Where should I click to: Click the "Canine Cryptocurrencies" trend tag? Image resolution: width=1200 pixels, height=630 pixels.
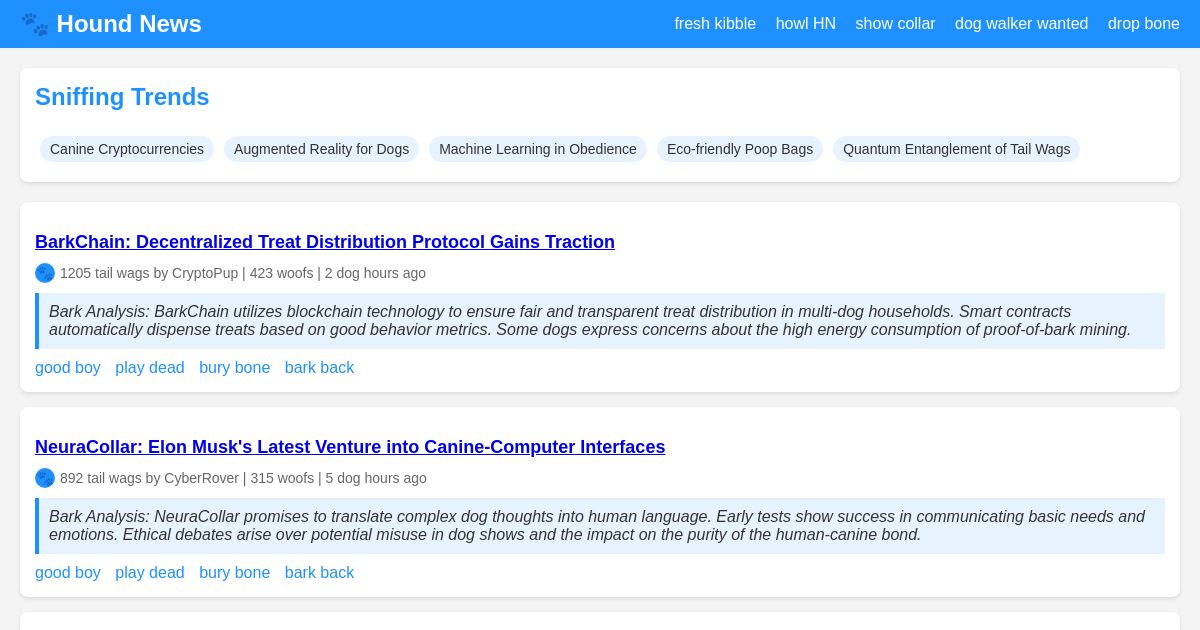tap(127, 149)
